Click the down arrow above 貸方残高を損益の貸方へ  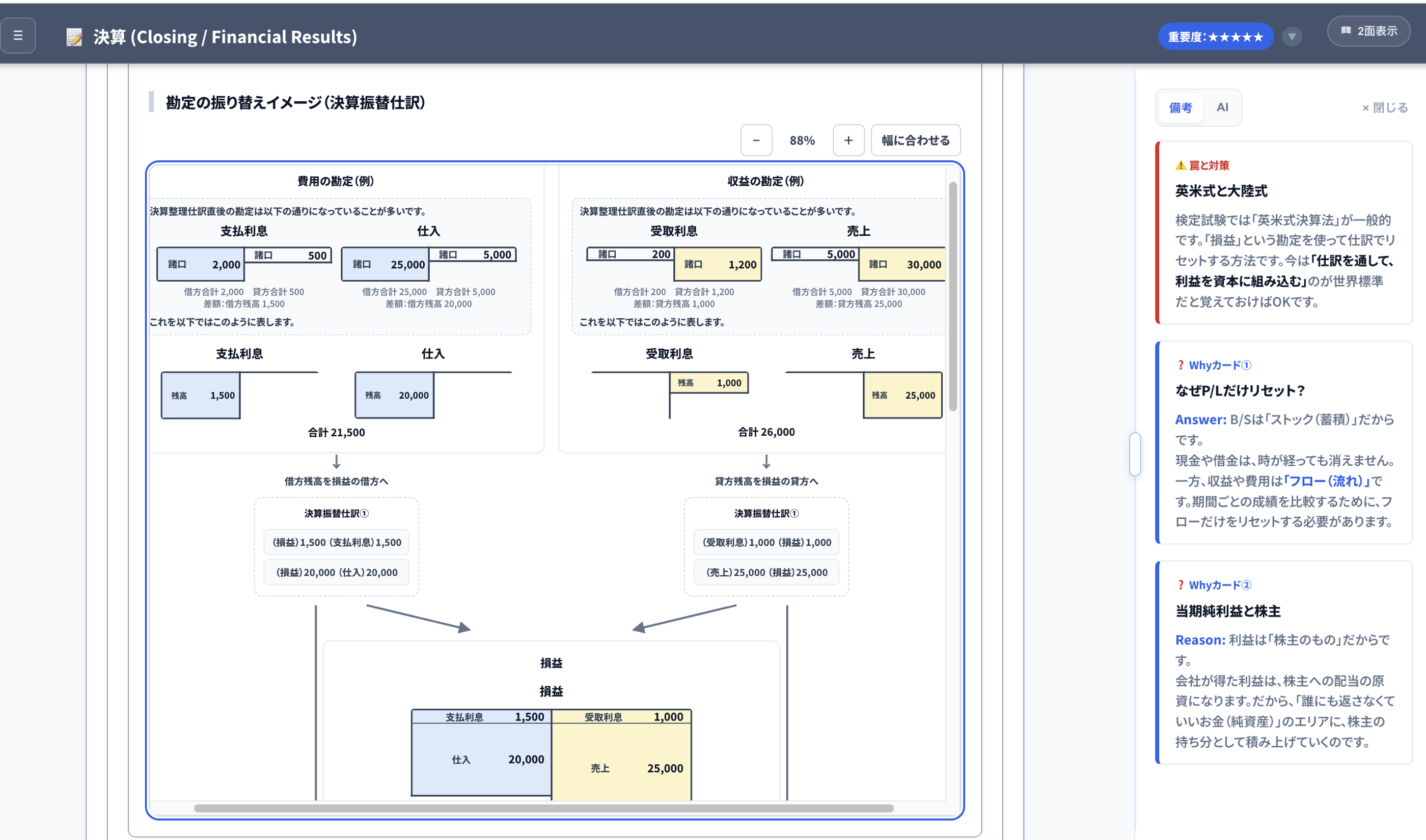766,462
